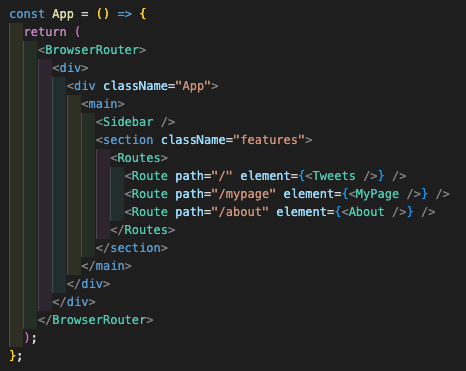Click the opening <div> tag without className
Viewport: 466px width, 371px height.
(70, 68)
